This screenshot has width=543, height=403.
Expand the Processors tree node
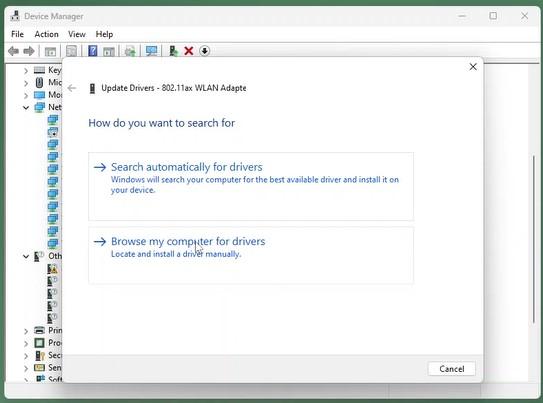coord(26,343)
